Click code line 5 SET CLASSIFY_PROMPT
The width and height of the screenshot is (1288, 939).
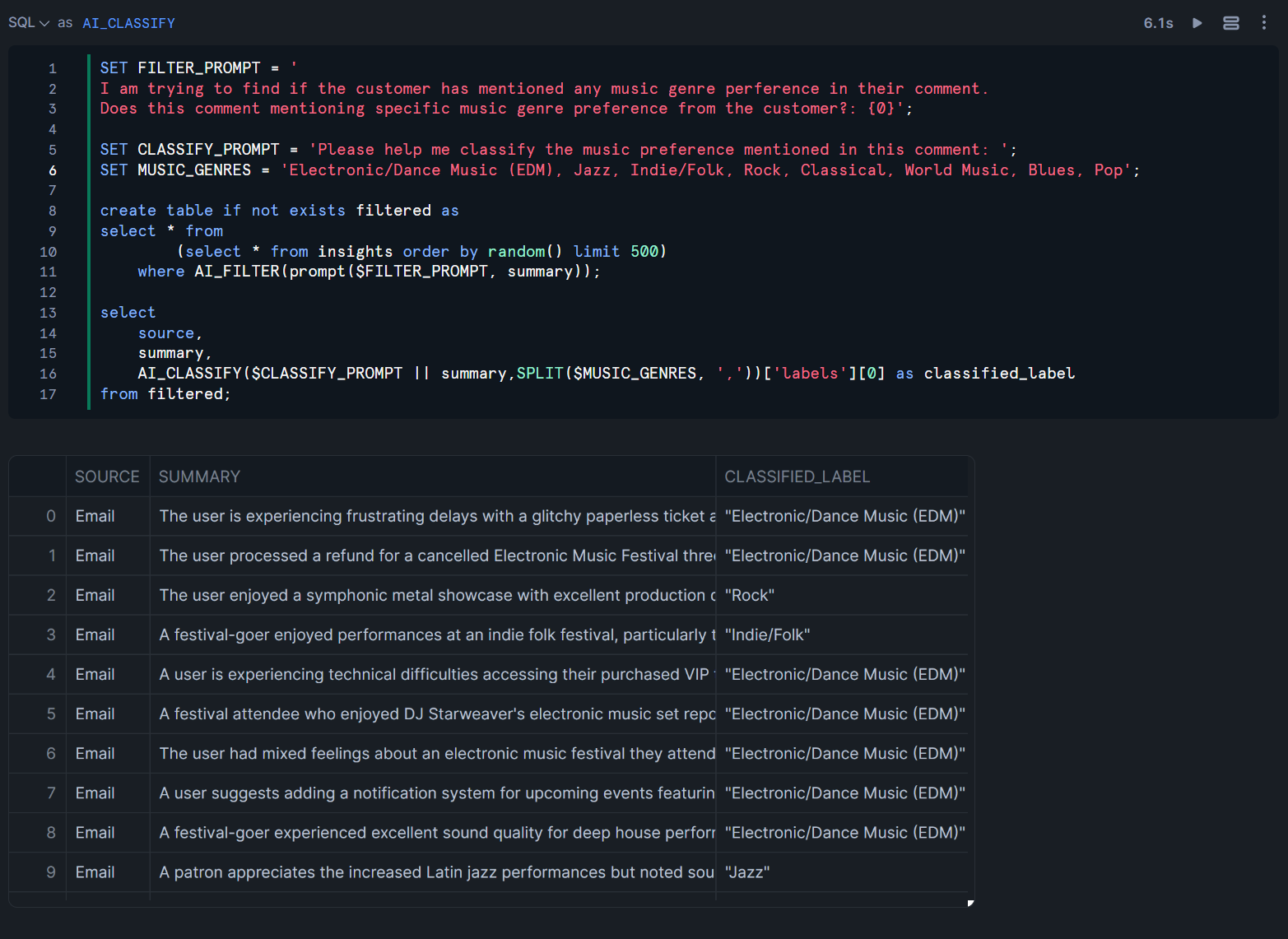tap(559, 149)
